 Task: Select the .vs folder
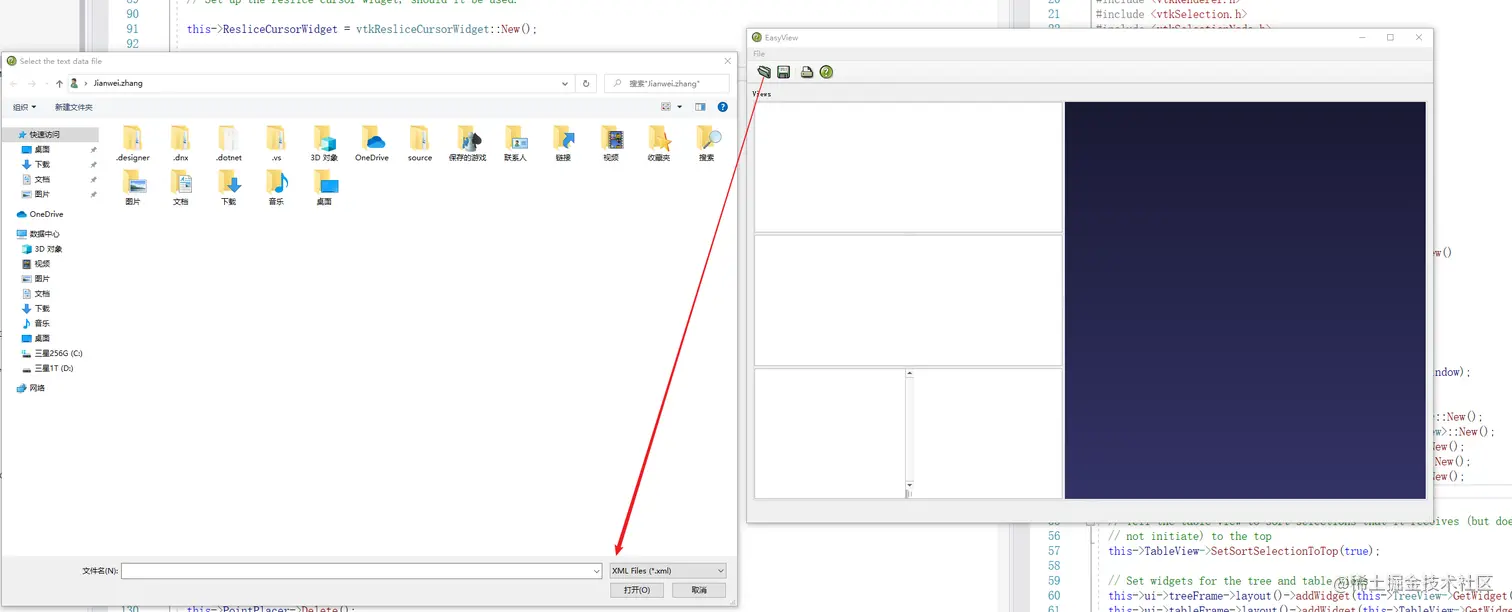pyautogui.click(x=276, y=144)
